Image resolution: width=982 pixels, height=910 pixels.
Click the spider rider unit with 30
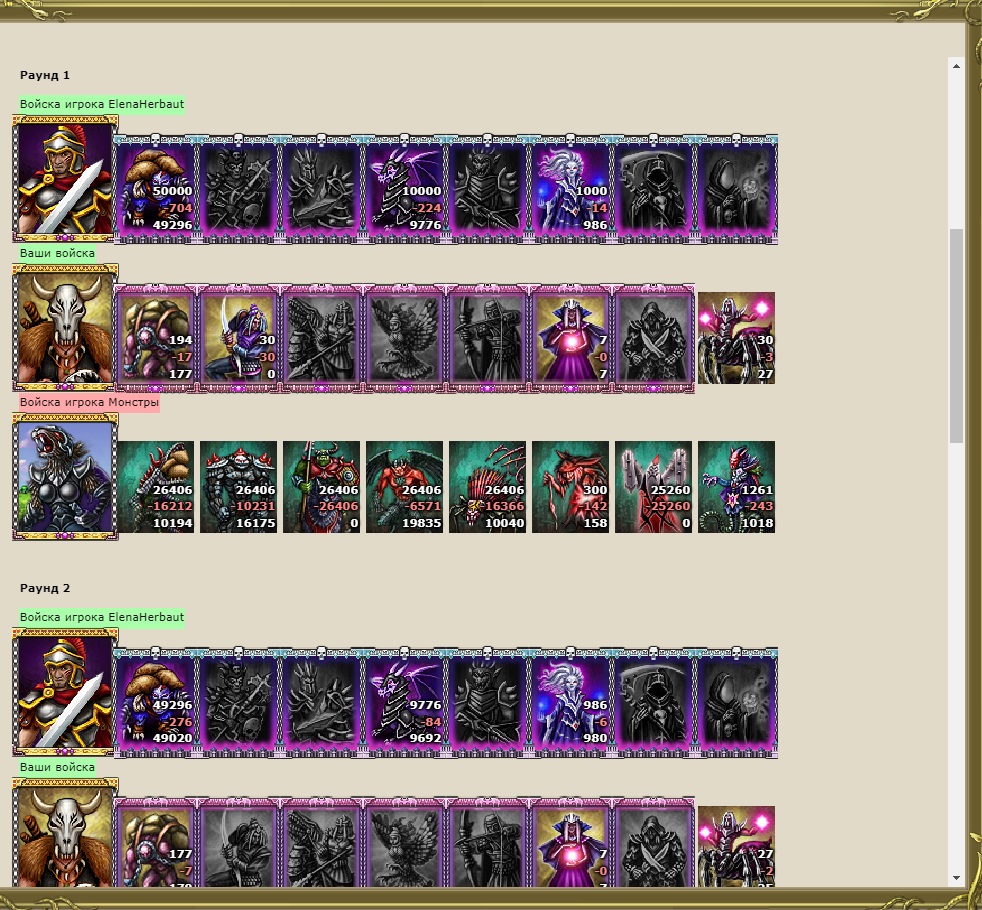(x=736, y=338)
